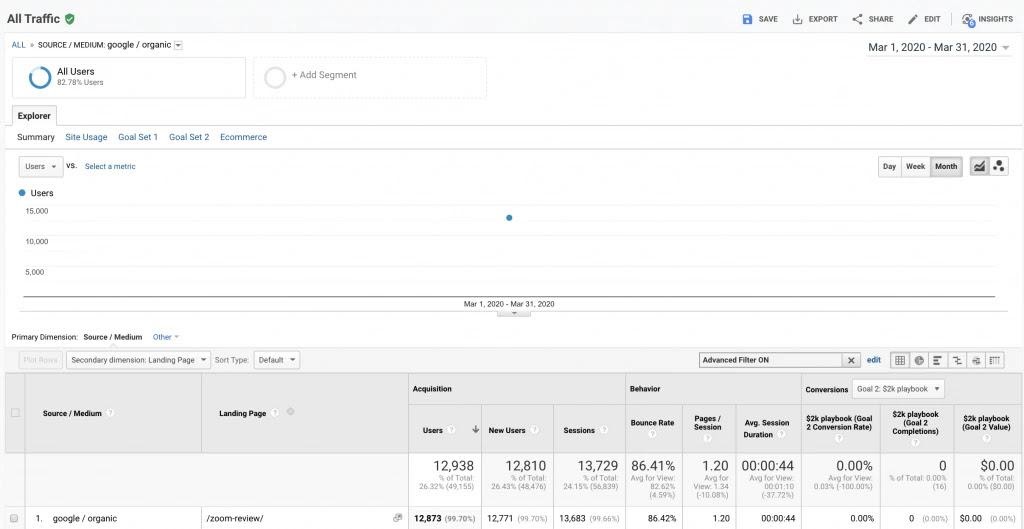Open the Insights panel icon
The image size is (1024, 529).
(968, 20)
